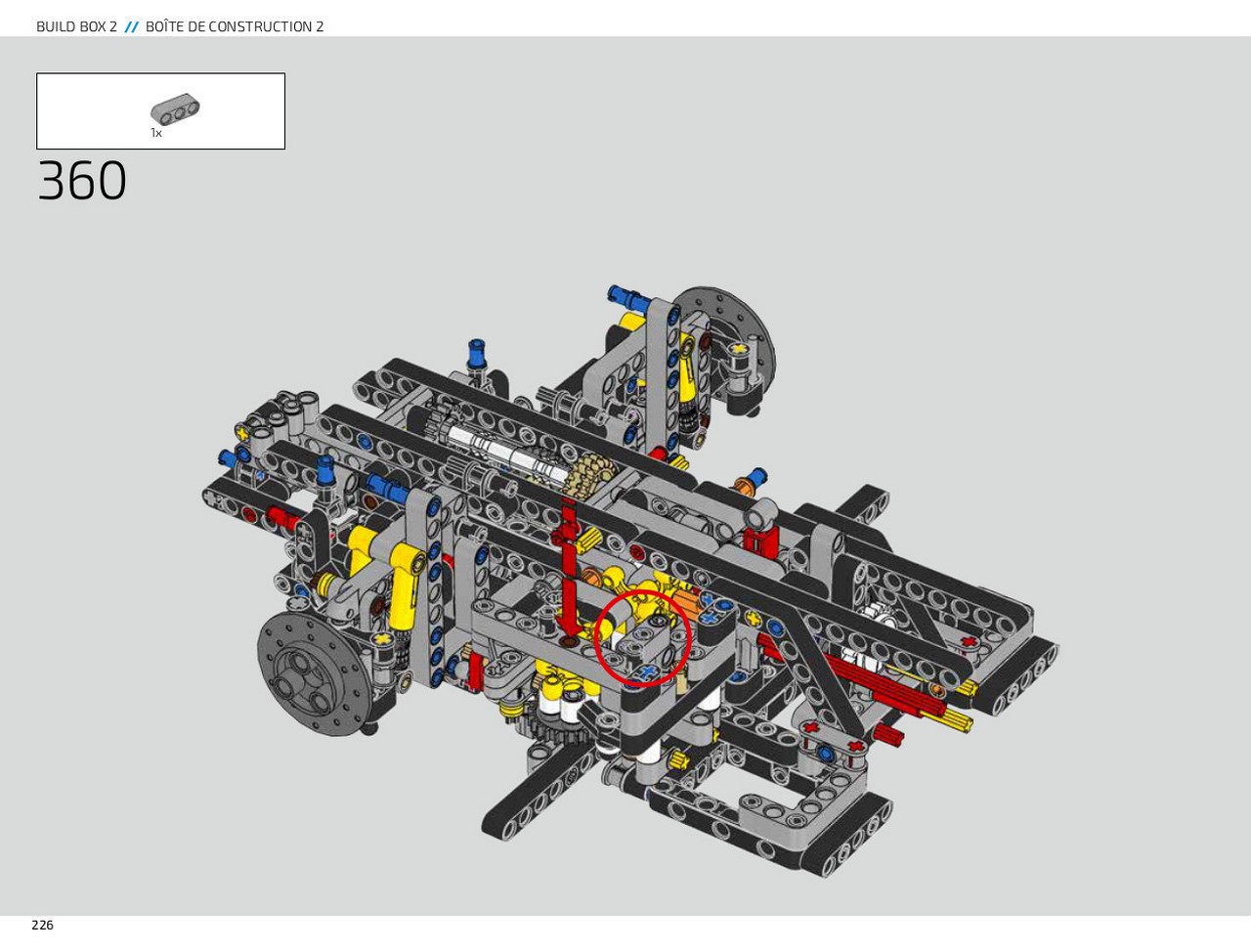
Task: Click the page number 226
Action: click(x=42, y=925)
